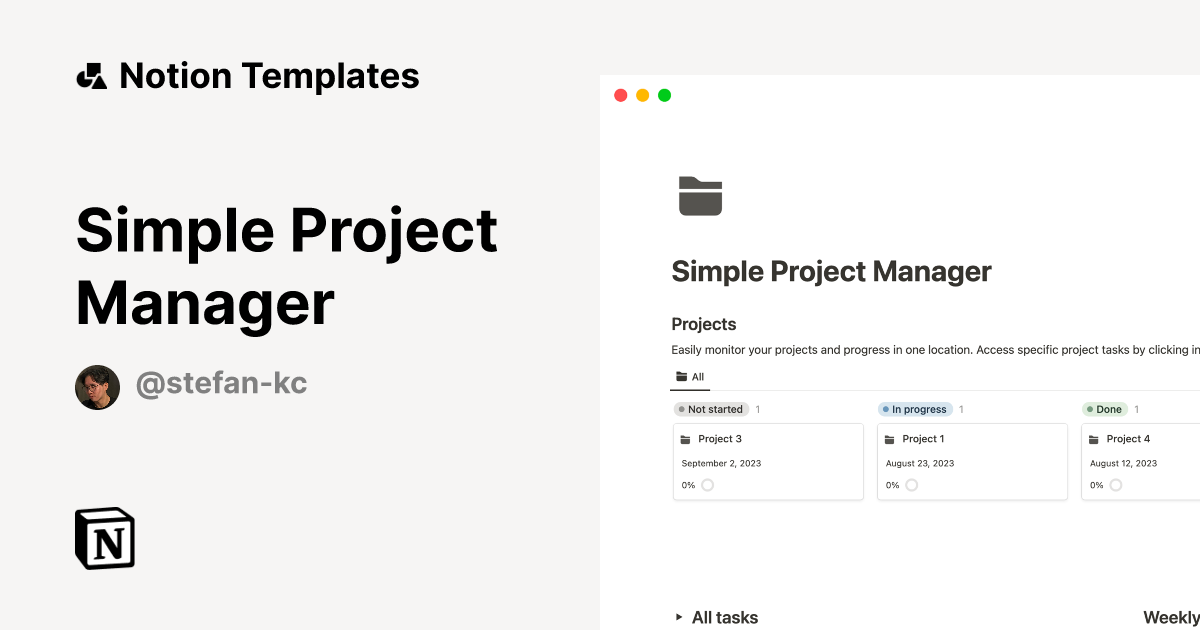Click the folder icon on the Project 3 card
Viewport: 1200px width, 630px height.
[686, 438]
